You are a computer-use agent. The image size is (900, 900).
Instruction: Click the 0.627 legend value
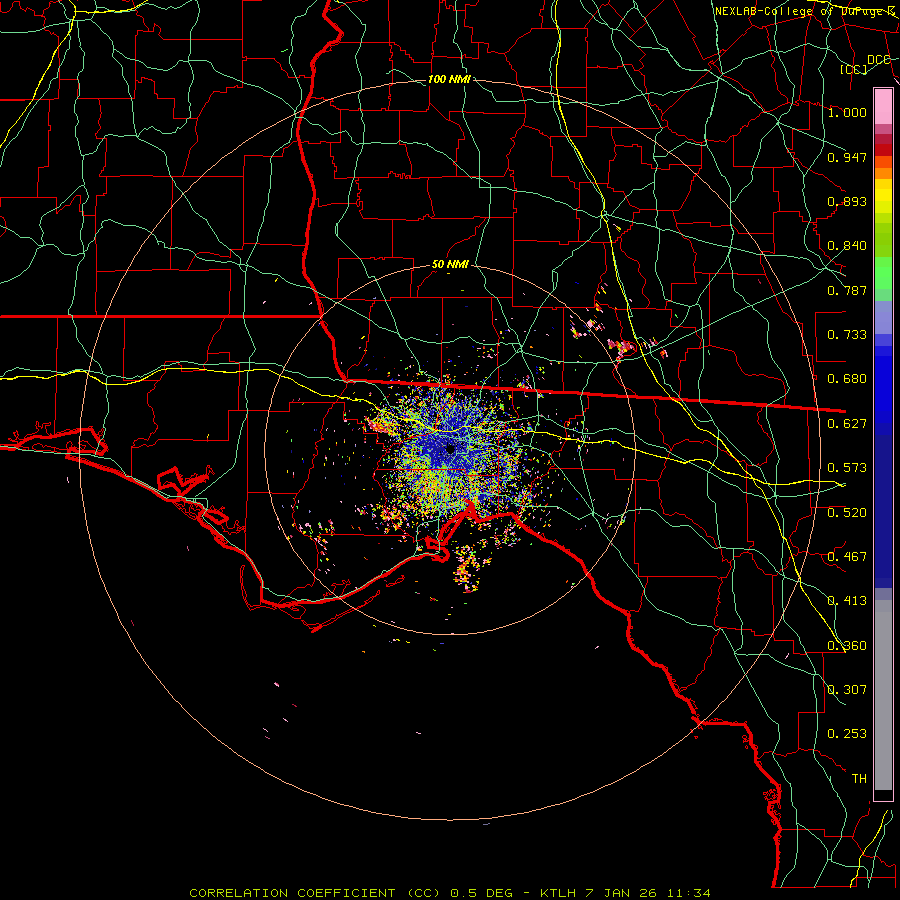847,424
